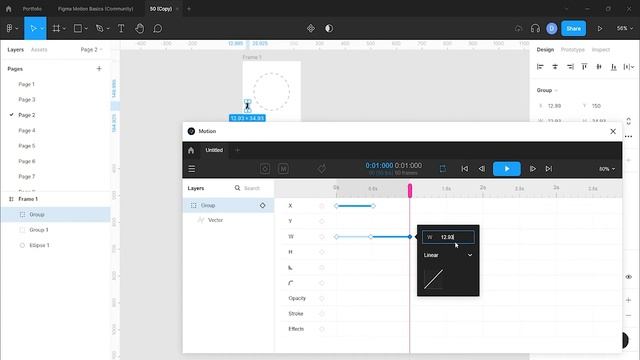The image size is (640, 360).
Task: Click the Motion record icon
Action: tap(265, 169)
